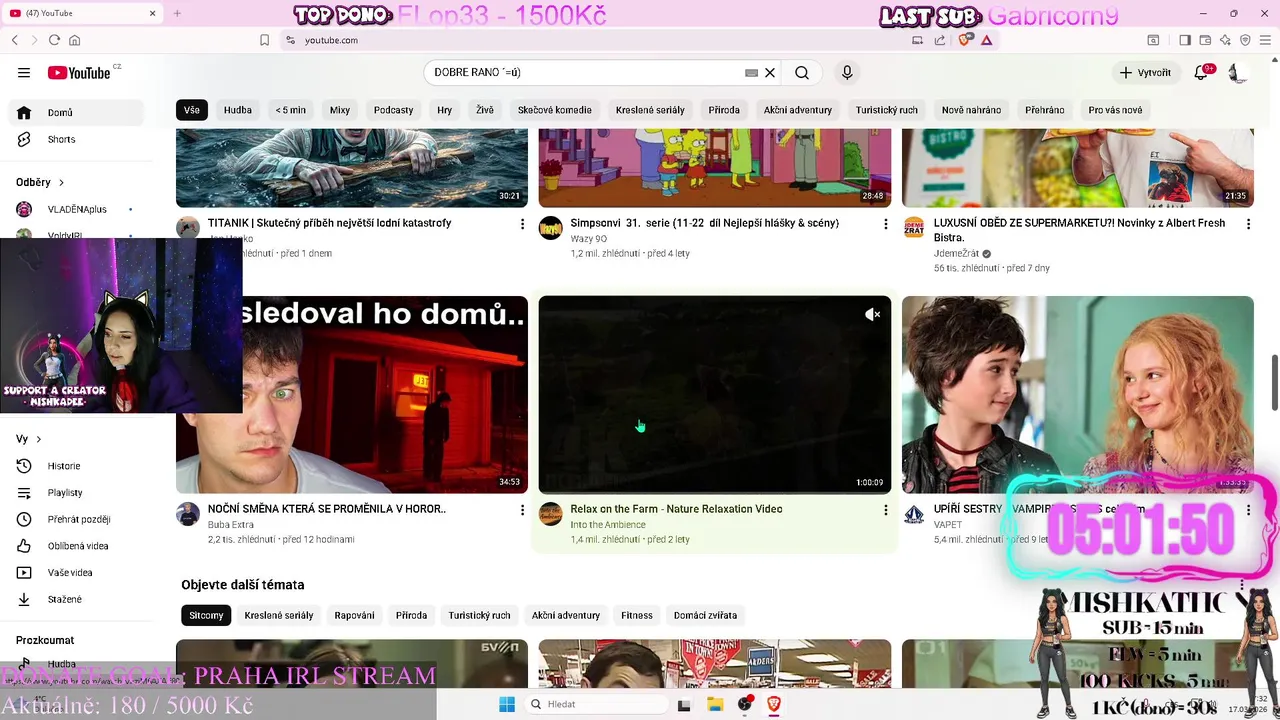Open browser home button
Screen dimensions: 1280x720
point(74,40)
